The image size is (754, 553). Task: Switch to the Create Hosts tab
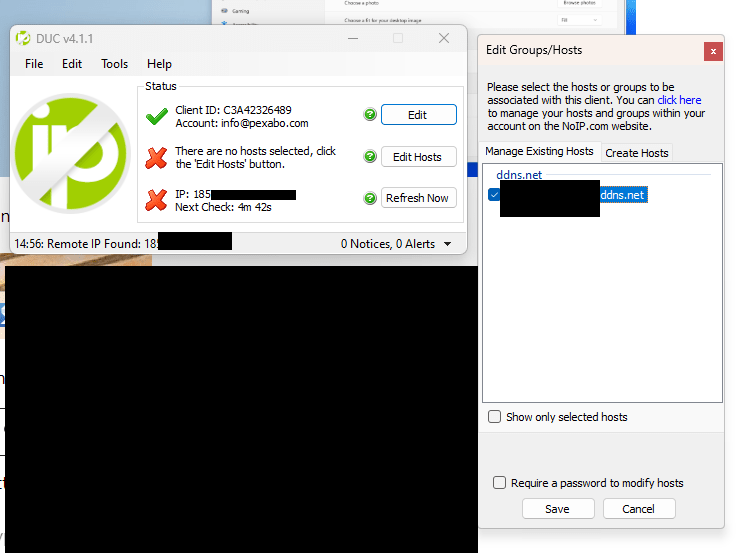(637, 153)
